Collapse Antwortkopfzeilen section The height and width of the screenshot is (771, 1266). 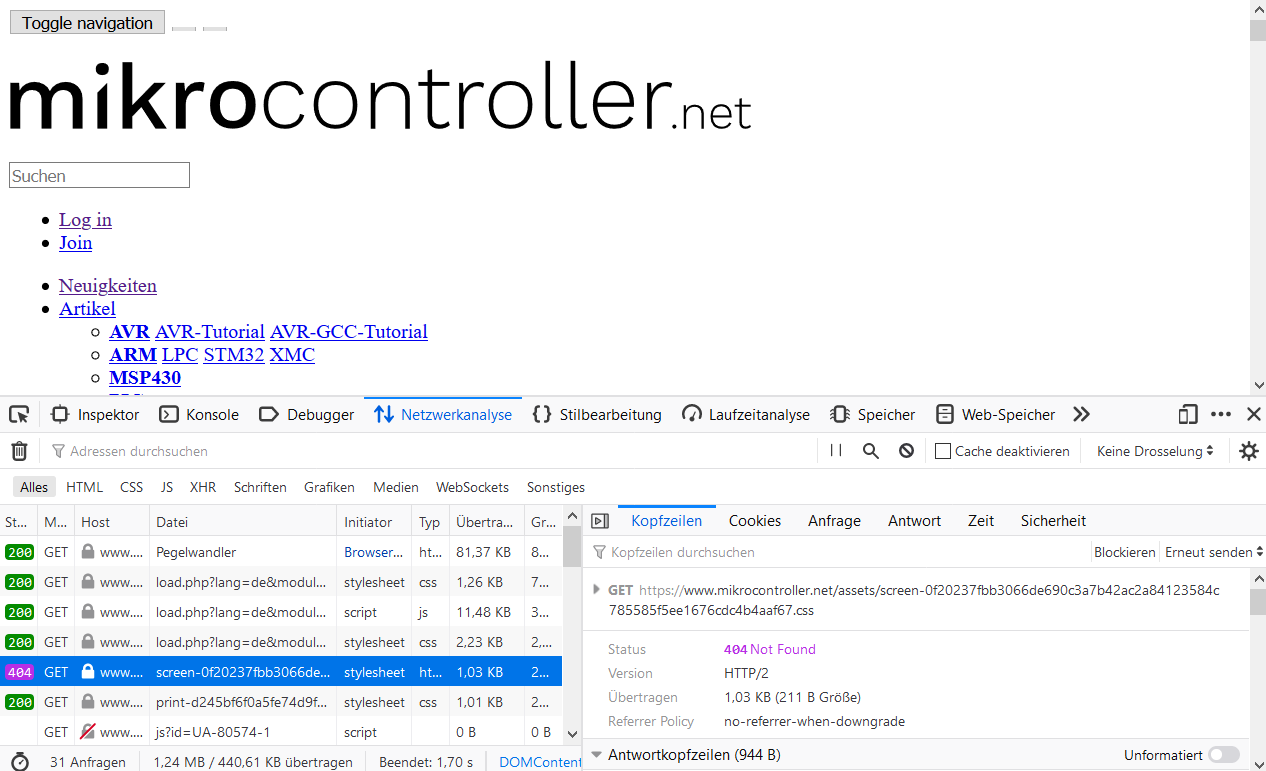click(597, 755)
